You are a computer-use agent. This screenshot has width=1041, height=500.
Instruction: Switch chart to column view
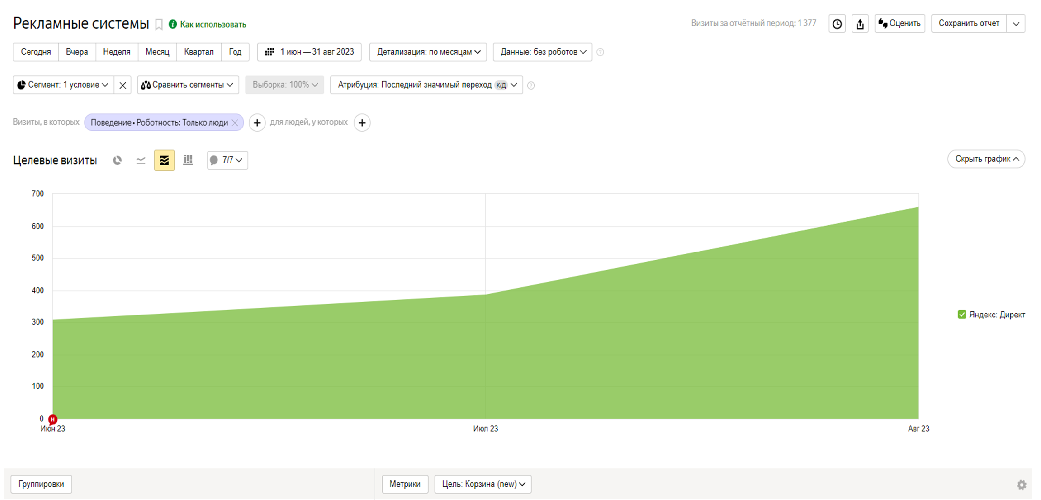point(188,160)
